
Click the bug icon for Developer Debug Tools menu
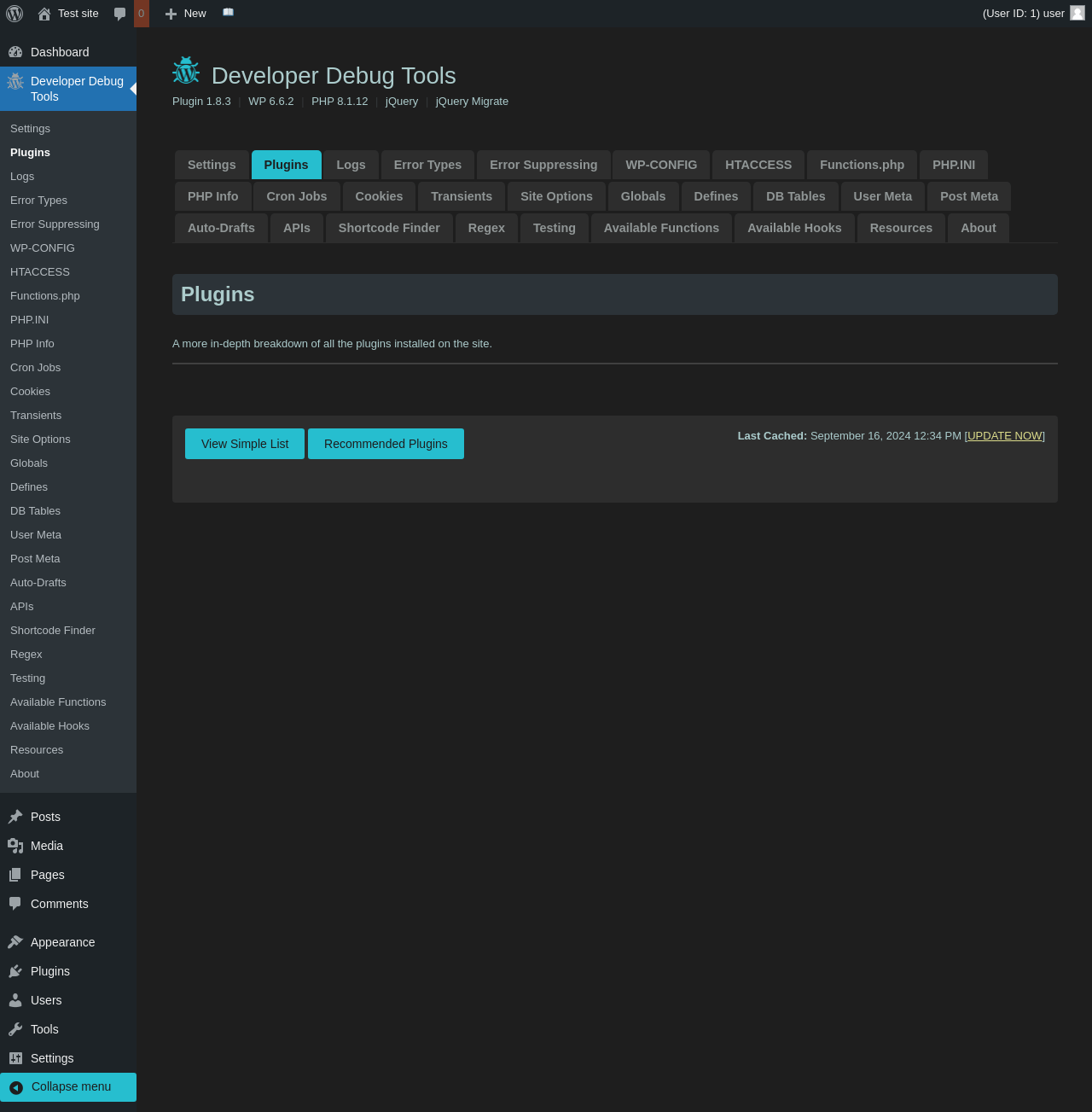[x=15, y=81]
